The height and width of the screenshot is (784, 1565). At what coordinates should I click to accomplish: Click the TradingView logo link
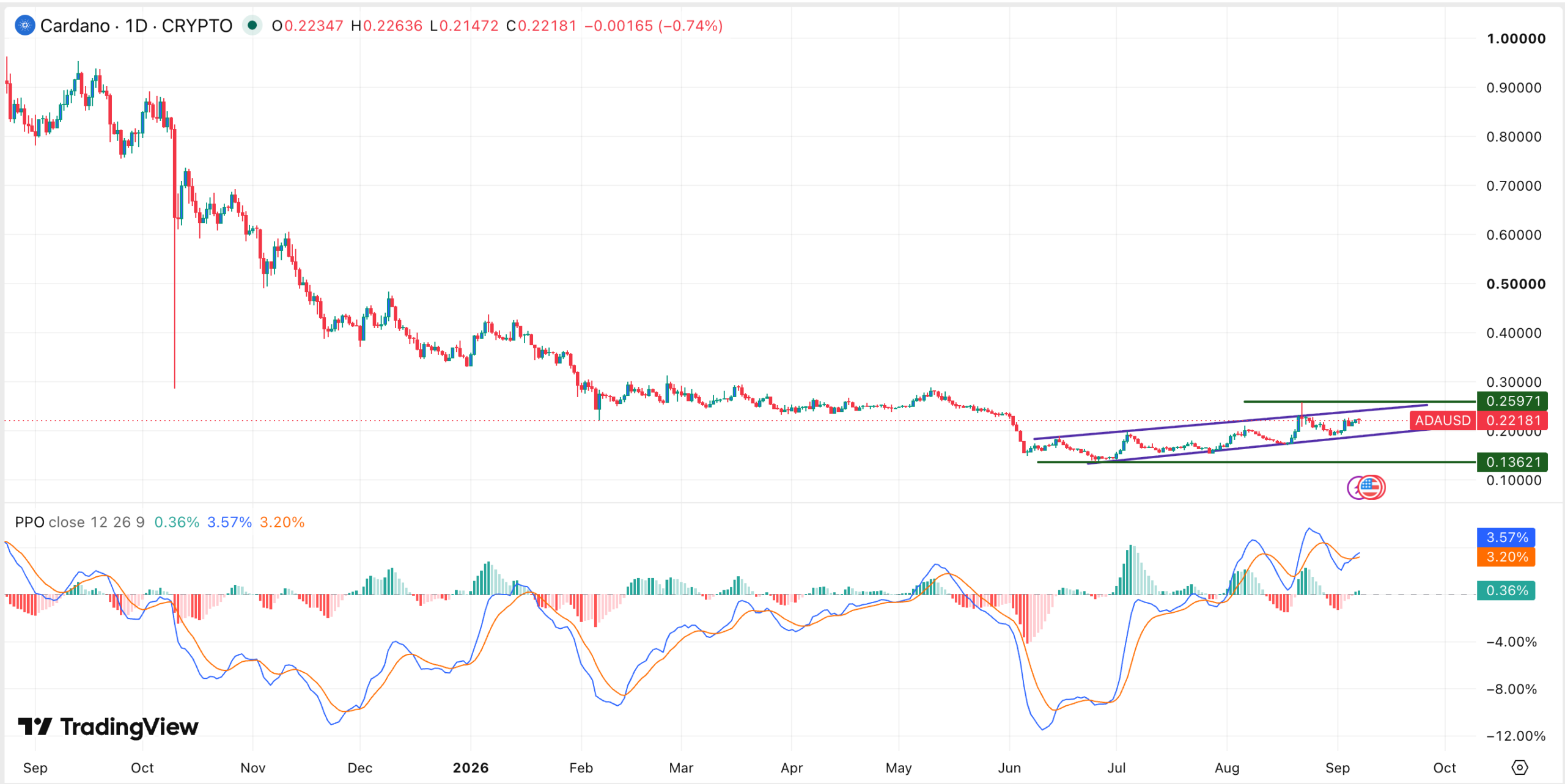click(108, 727)
